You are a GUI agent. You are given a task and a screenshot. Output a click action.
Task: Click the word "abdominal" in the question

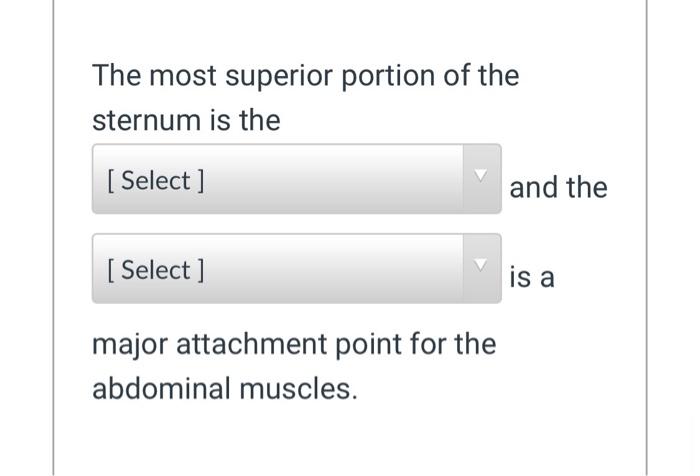coord(161,388)
